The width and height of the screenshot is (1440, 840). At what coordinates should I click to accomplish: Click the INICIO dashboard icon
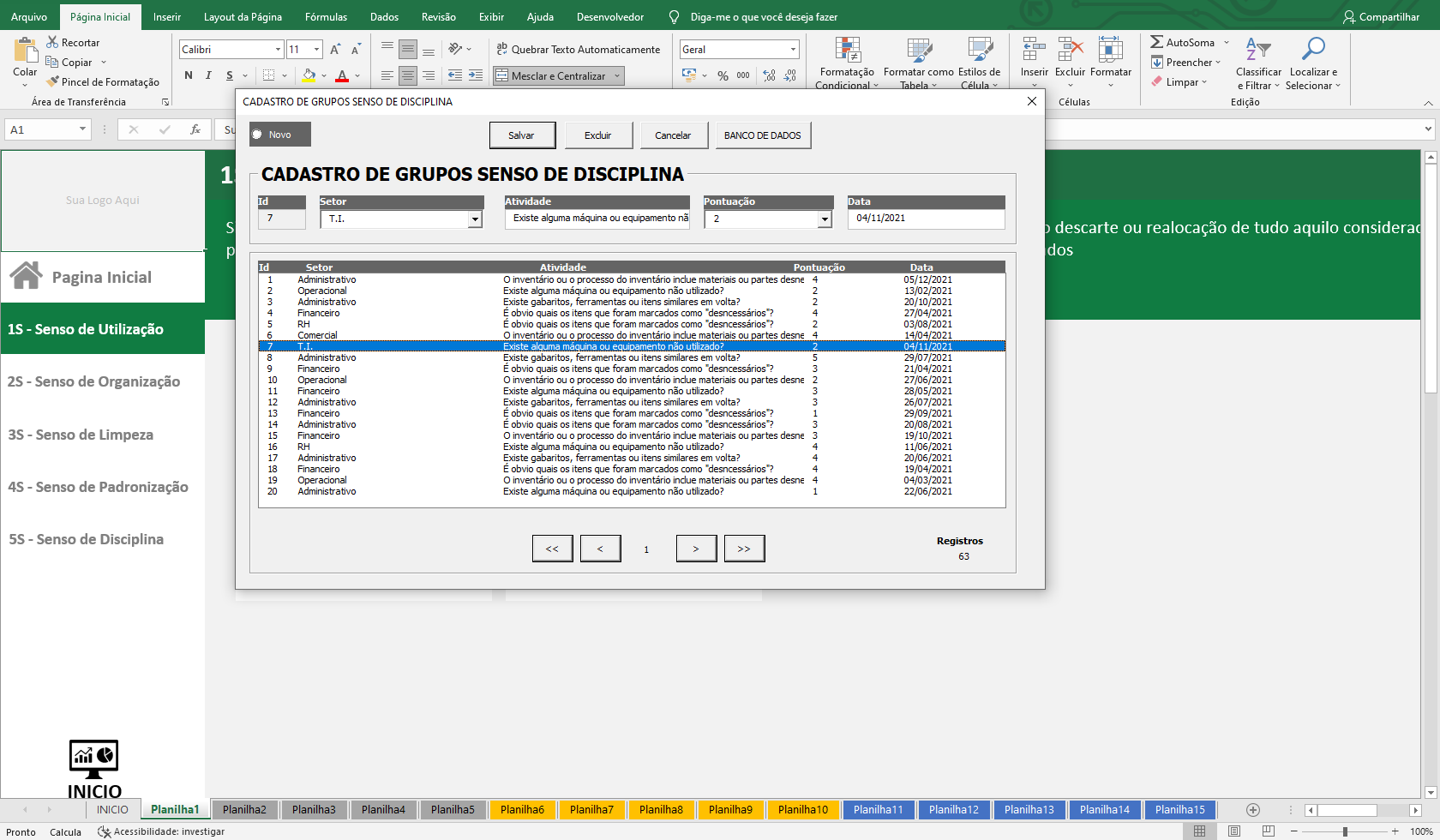click(x=93, y=758)
